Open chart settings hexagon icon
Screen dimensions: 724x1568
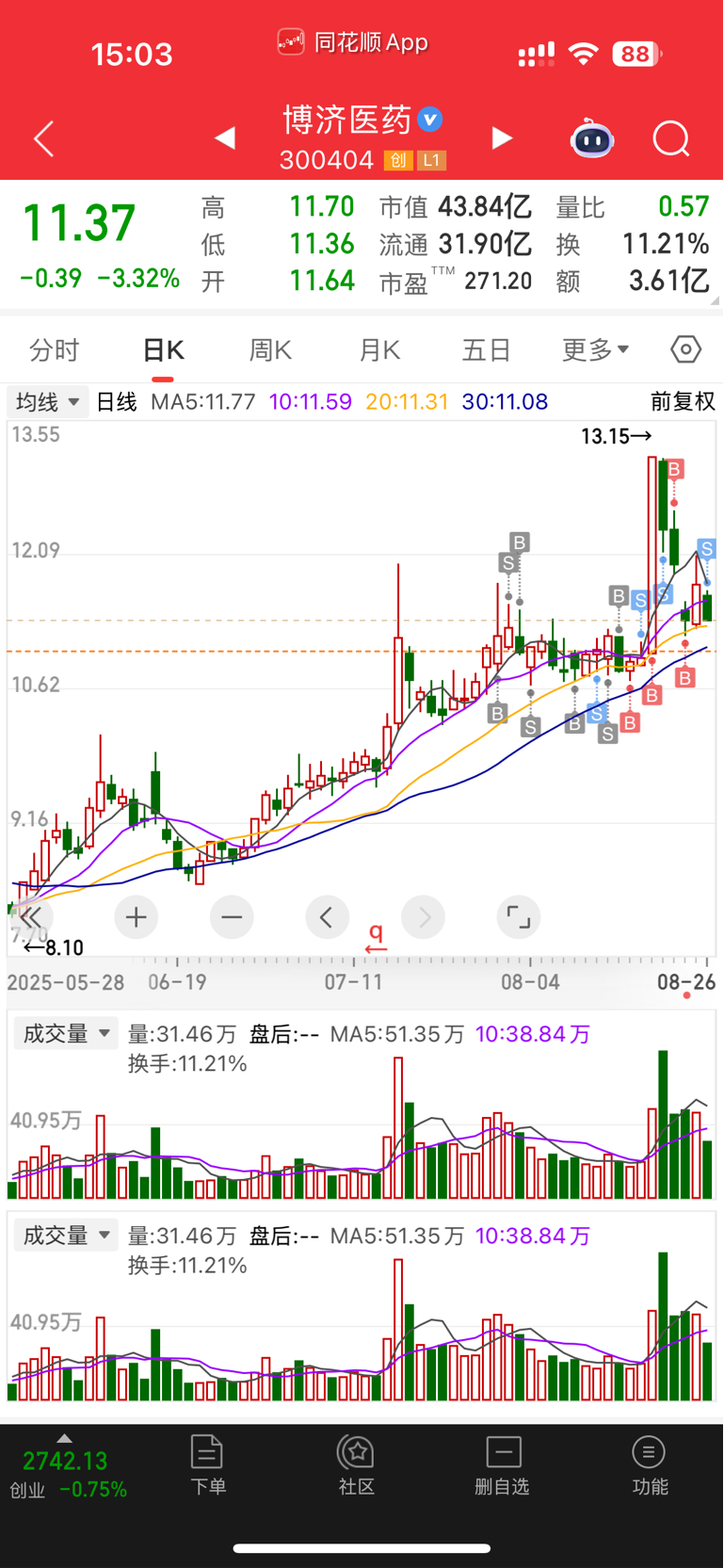[x=686, y=349]
